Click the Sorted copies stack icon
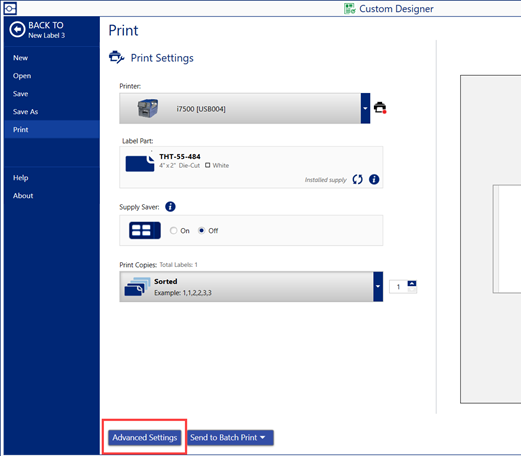Image resolution: width=521 pixels, height=456 pixels. (x=137, y=287)
